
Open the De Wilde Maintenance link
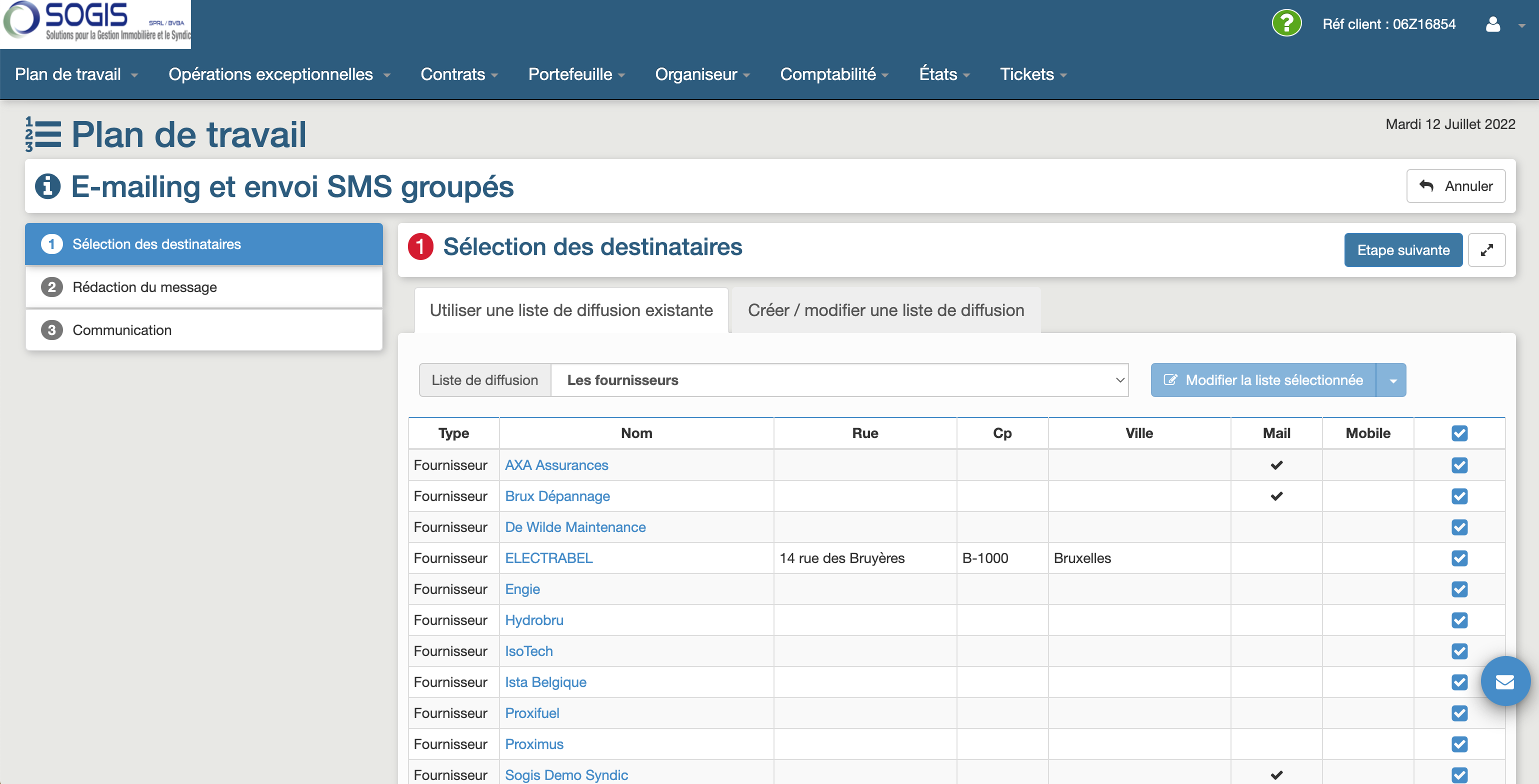coord(575,527)
